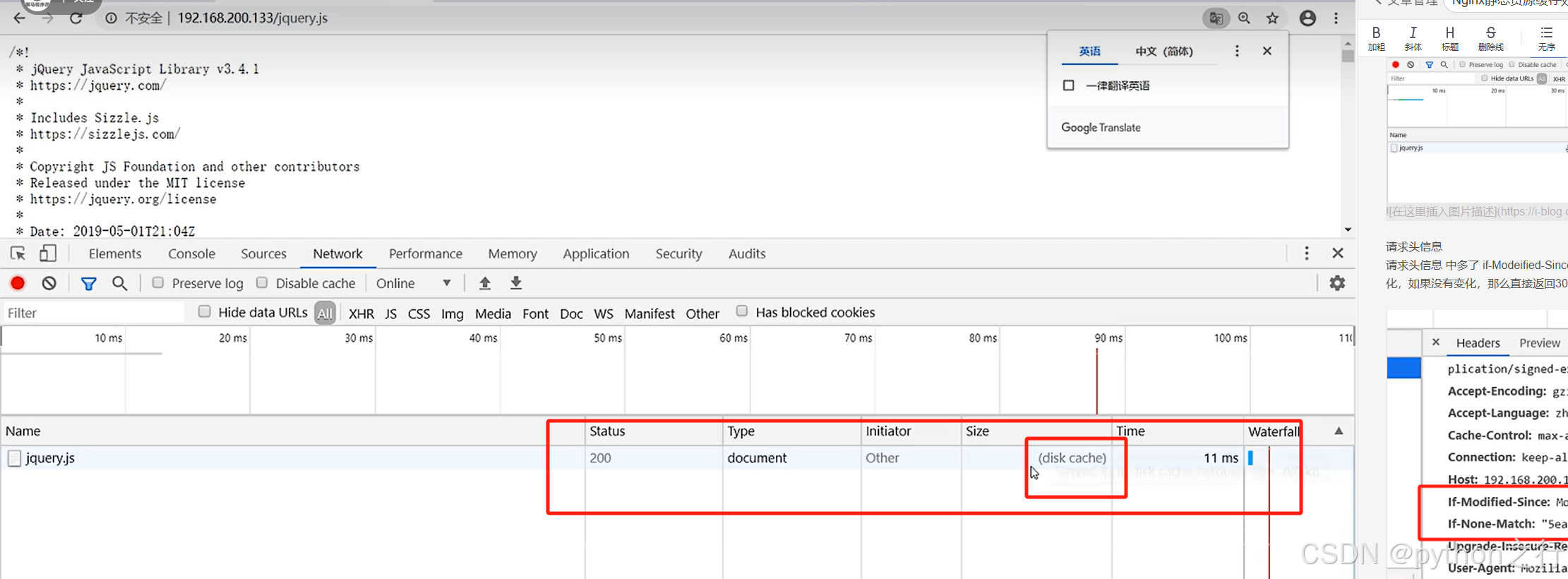Viewport: 1568px width, 579px height.
Task: Clear the network log
Action: point(49,283)
